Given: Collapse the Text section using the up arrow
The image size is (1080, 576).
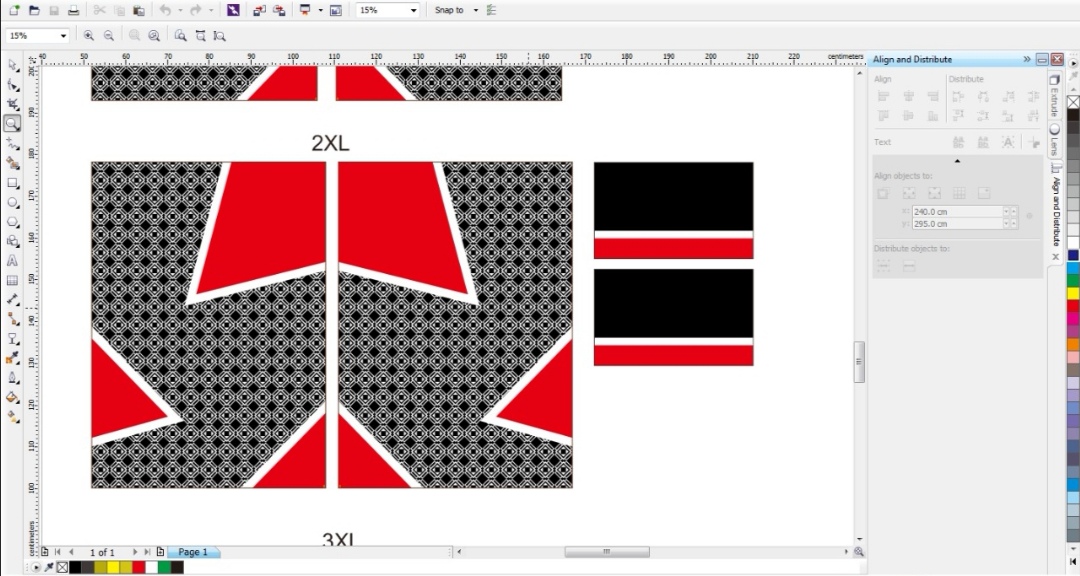Looking at the screenshot, I should click(957, 160).
